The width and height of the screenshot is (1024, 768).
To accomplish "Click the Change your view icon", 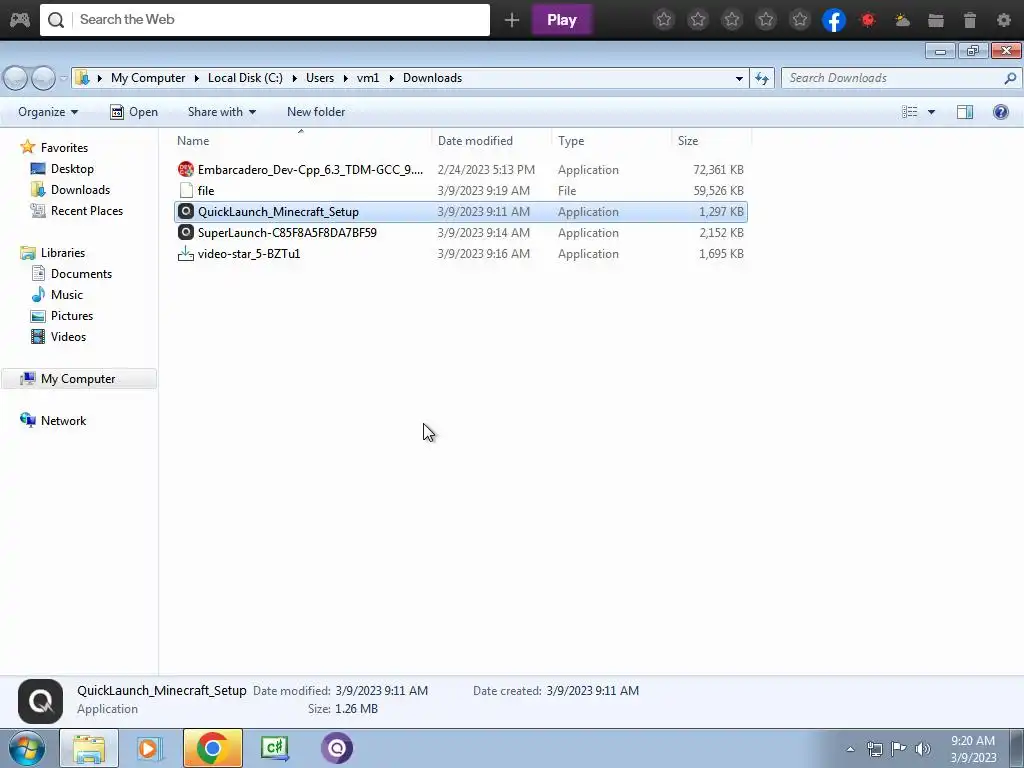I will point(910,112).
